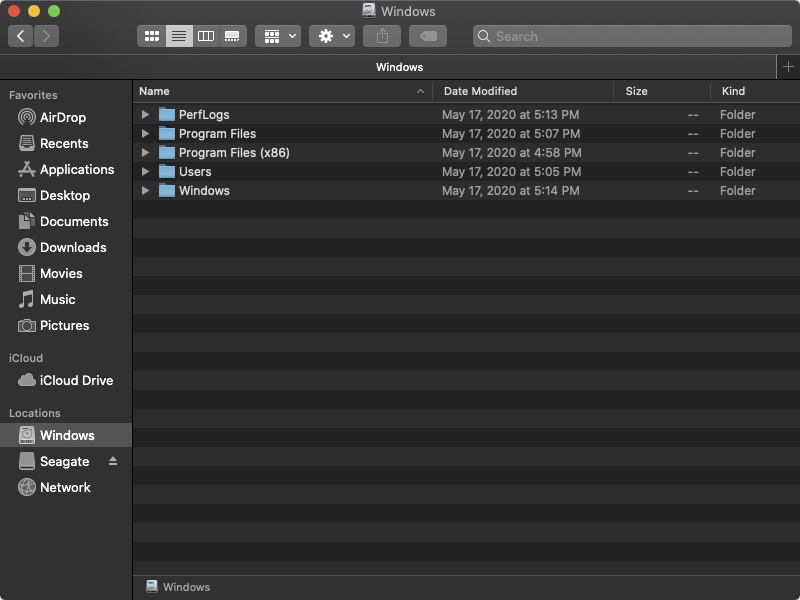Sort by Date Modified column
The image size is (800, 600).
(x=523, y=91)
